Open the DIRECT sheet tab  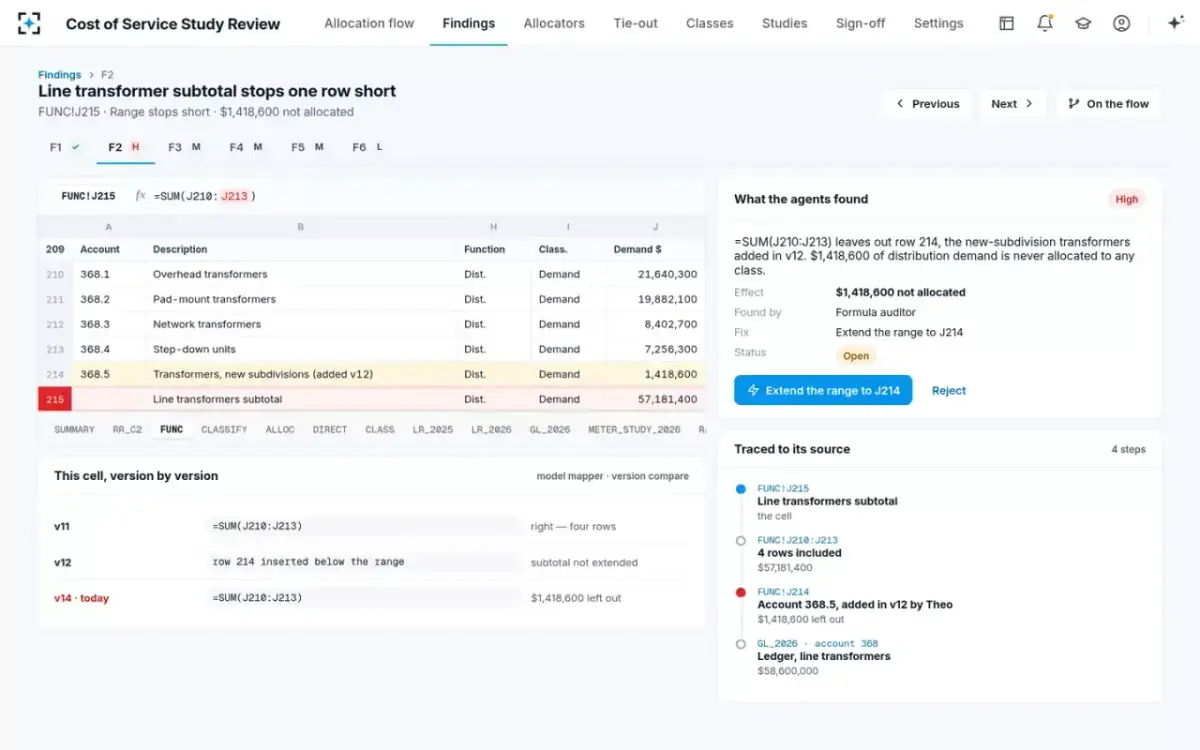pos(329,430)
